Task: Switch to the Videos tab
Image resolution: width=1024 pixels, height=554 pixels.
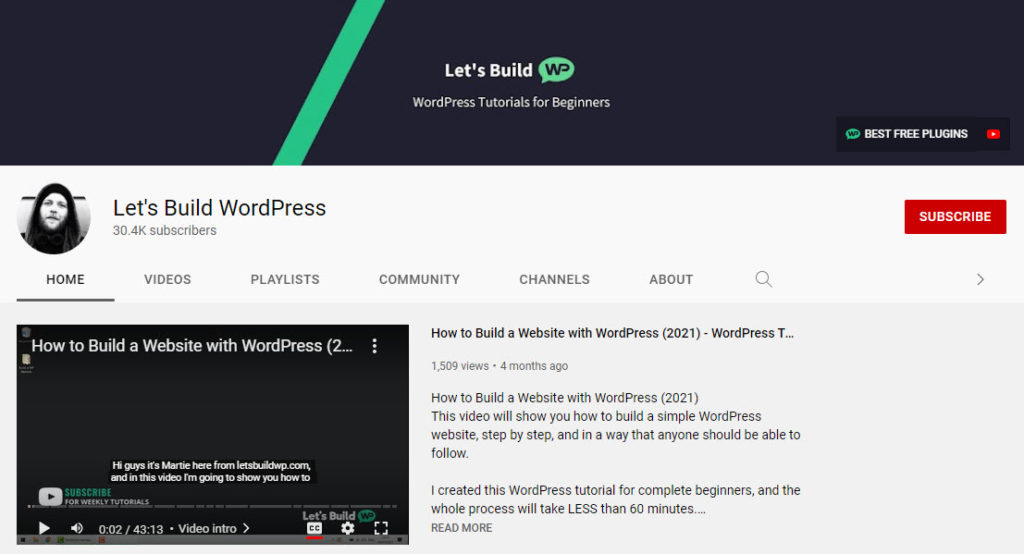Action: tap(167, 279)
